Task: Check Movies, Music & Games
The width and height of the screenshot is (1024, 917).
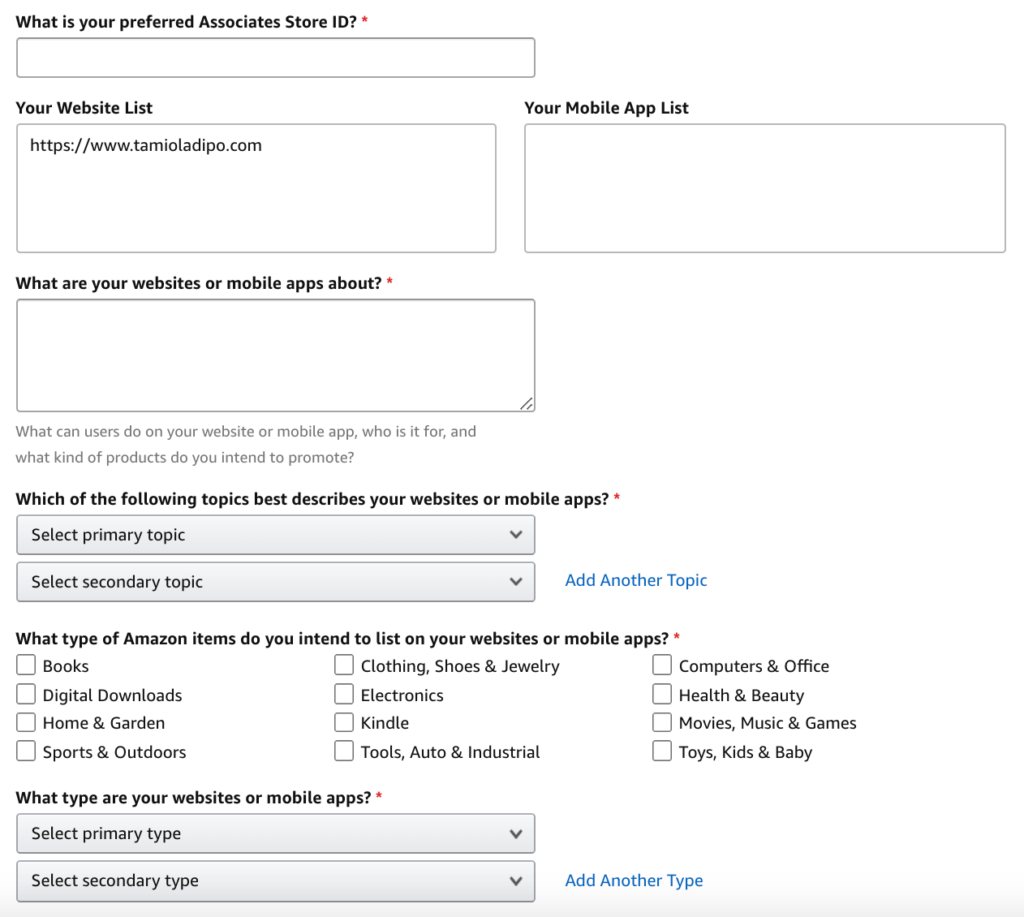Action: (662, 722)
